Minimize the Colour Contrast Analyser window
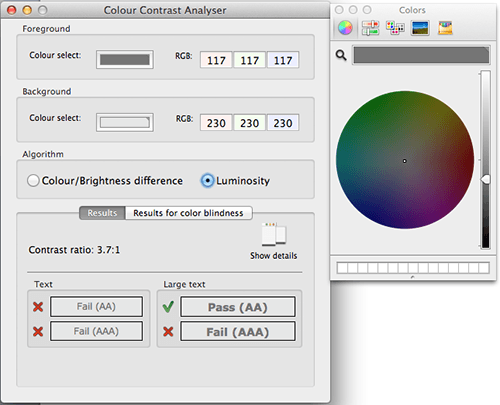 27,10
